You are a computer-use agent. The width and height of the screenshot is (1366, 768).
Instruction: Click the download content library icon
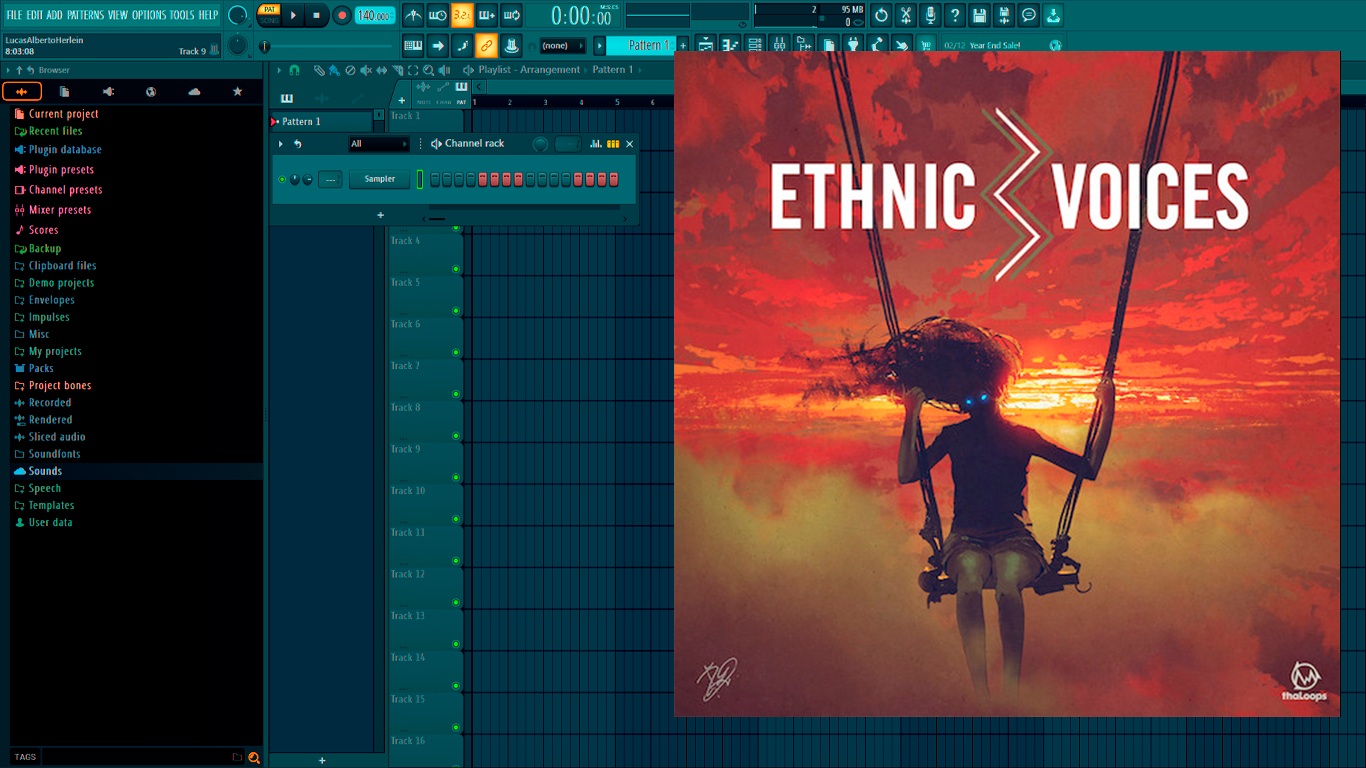pos(1053,15)
